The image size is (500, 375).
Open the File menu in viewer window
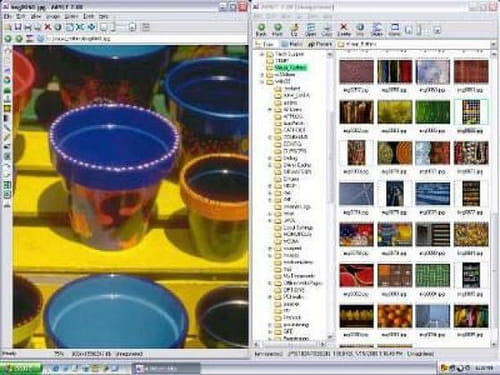tap(8, 16)
